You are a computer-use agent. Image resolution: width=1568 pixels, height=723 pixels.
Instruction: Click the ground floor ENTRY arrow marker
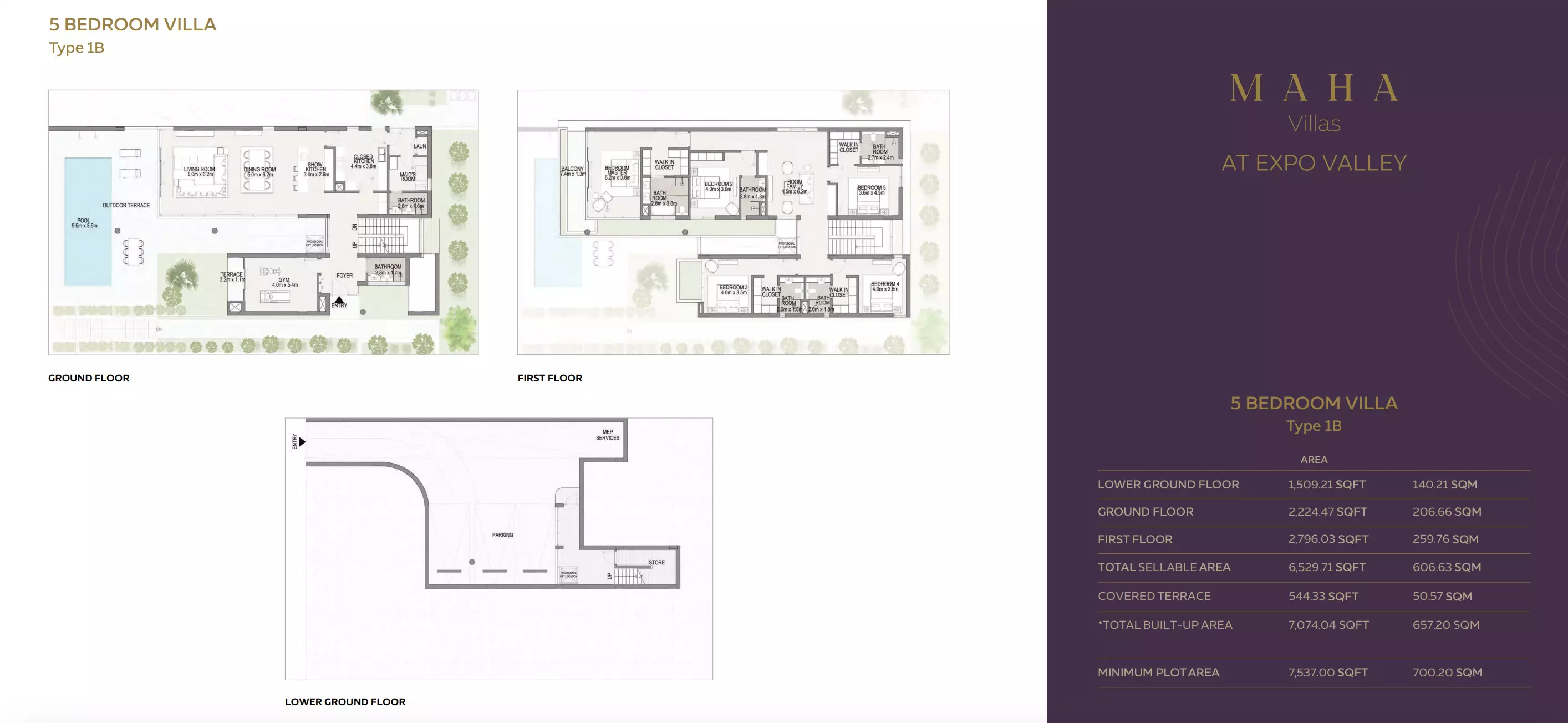[339, 299]
